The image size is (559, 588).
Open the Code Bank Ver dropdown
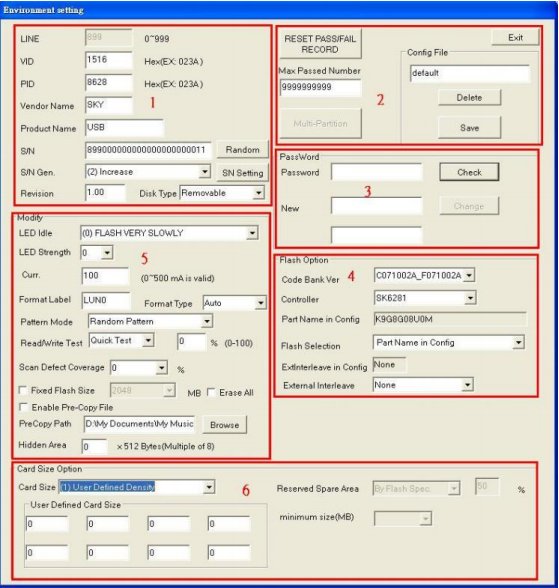[469, 275]
